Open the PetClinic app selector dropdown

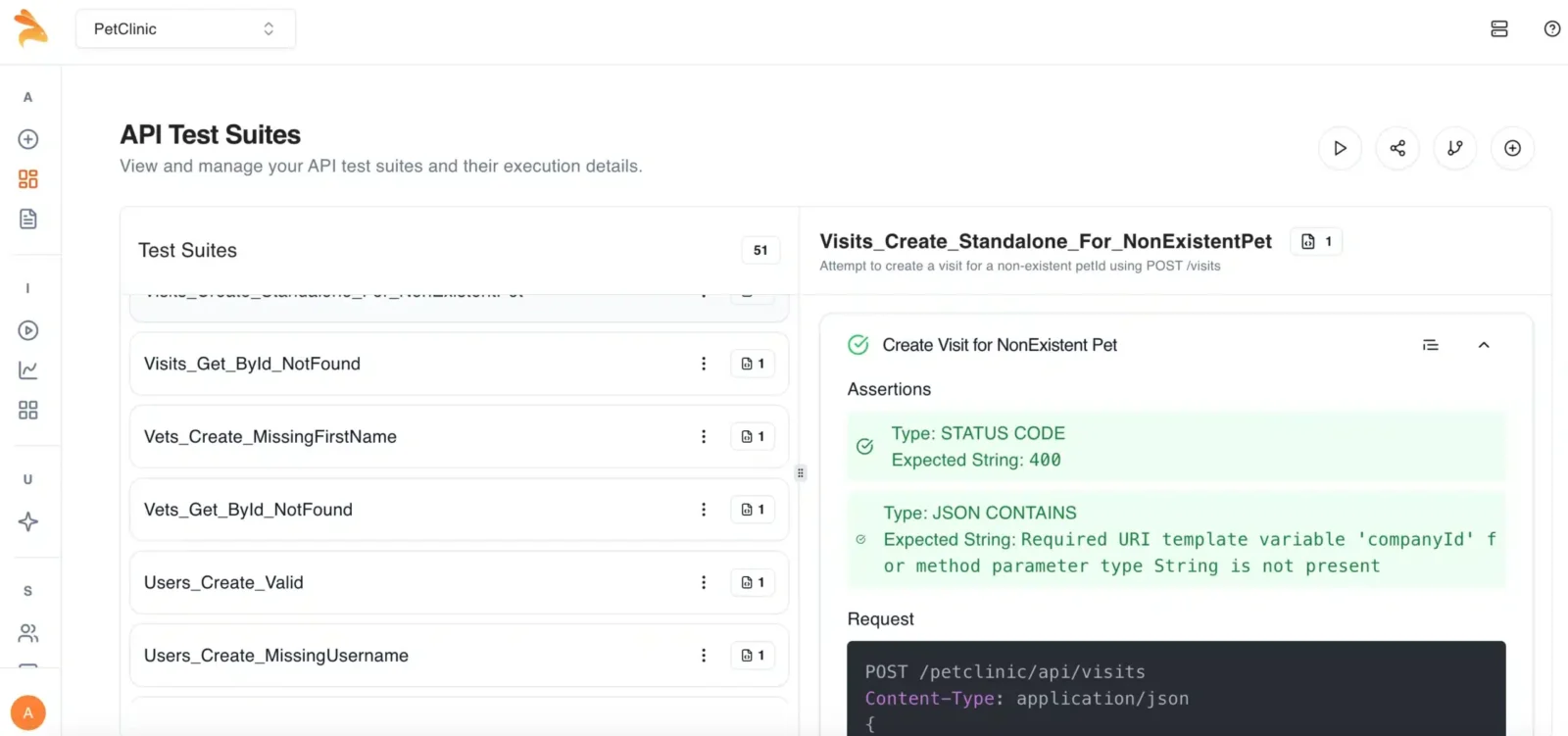(x=185, y=29)
